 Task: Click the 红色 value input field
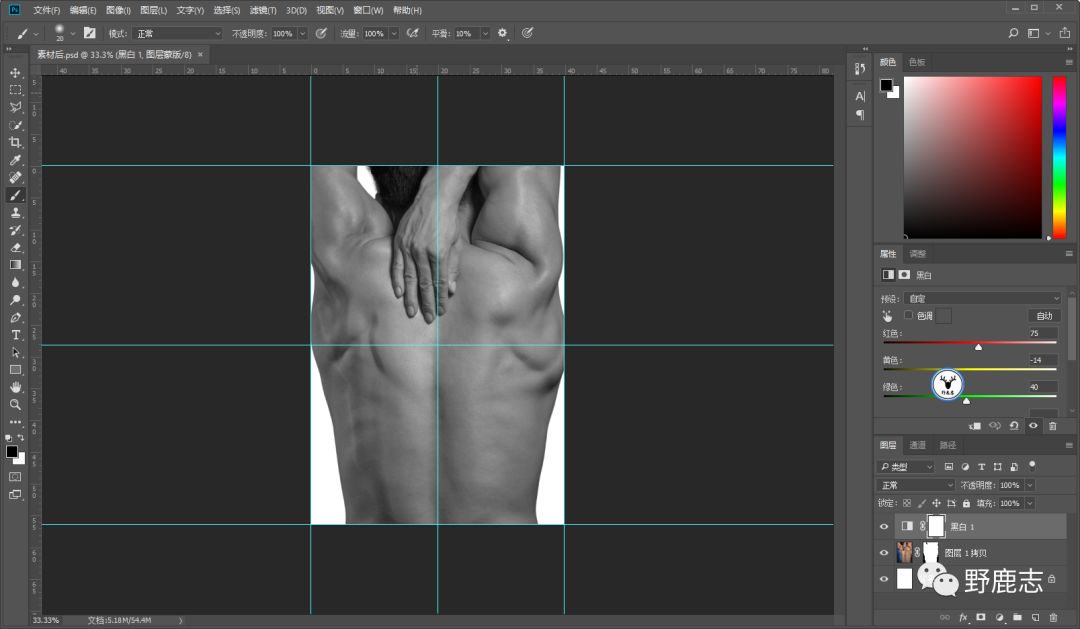coord(1042,333)
